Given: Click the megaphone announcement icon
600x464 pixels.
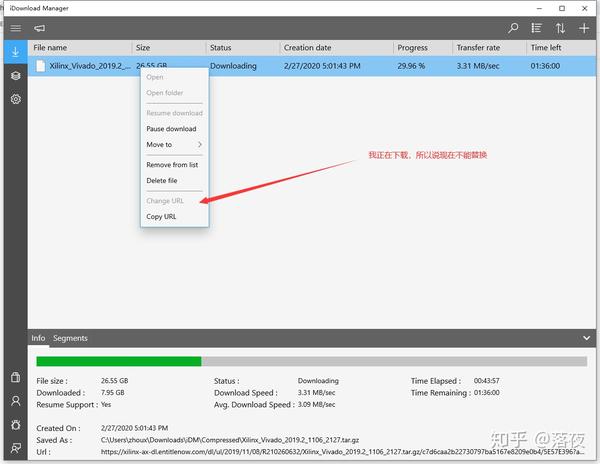Looking at the screenshot, I should 39,28.
